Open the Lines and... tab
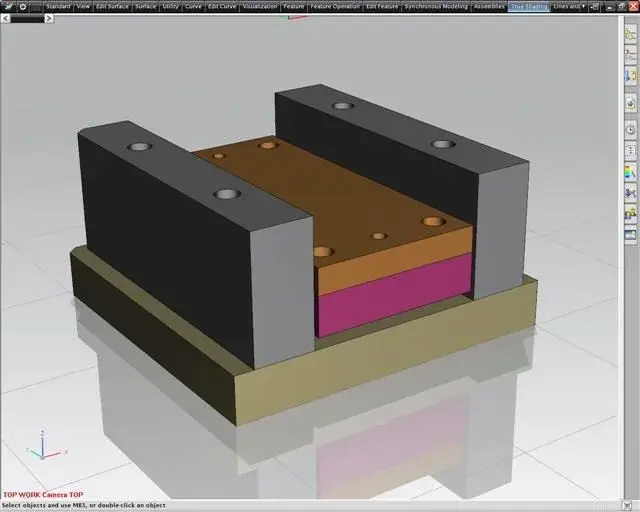Screen dimensions: 640x512 pos(566,7)
